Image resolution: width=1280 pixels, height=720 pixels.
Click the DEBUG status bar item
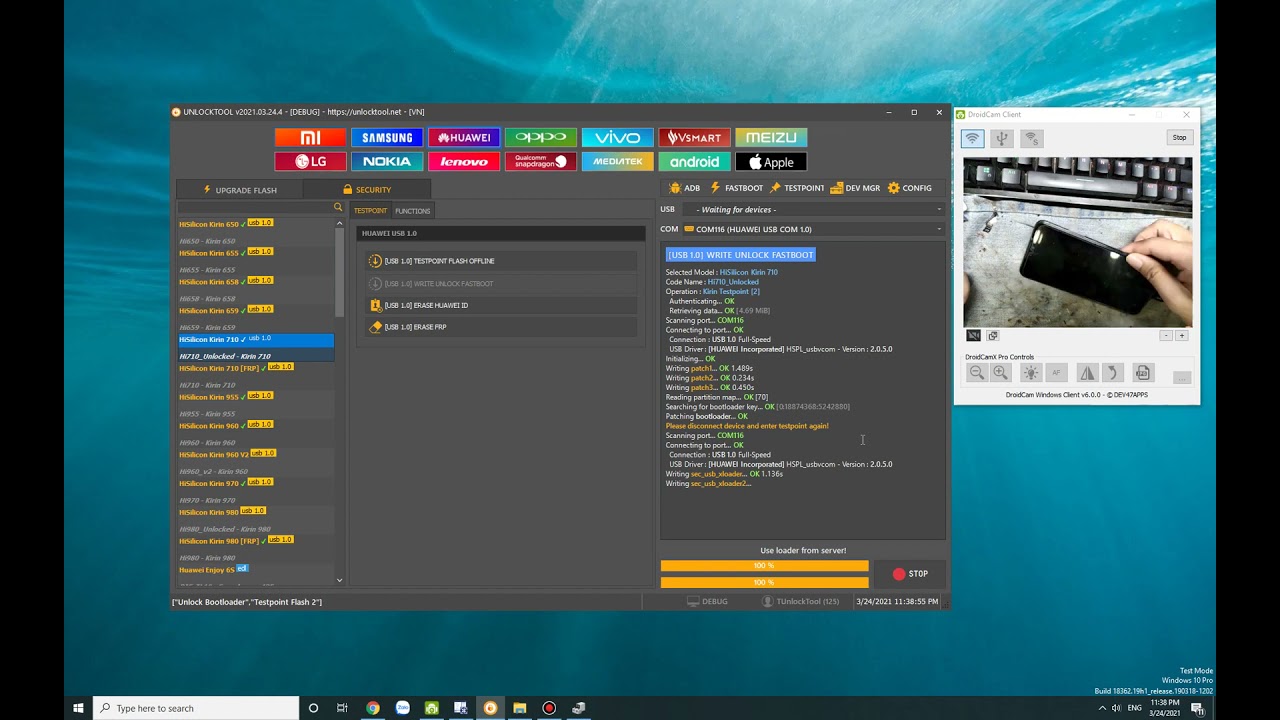point(707,602)
